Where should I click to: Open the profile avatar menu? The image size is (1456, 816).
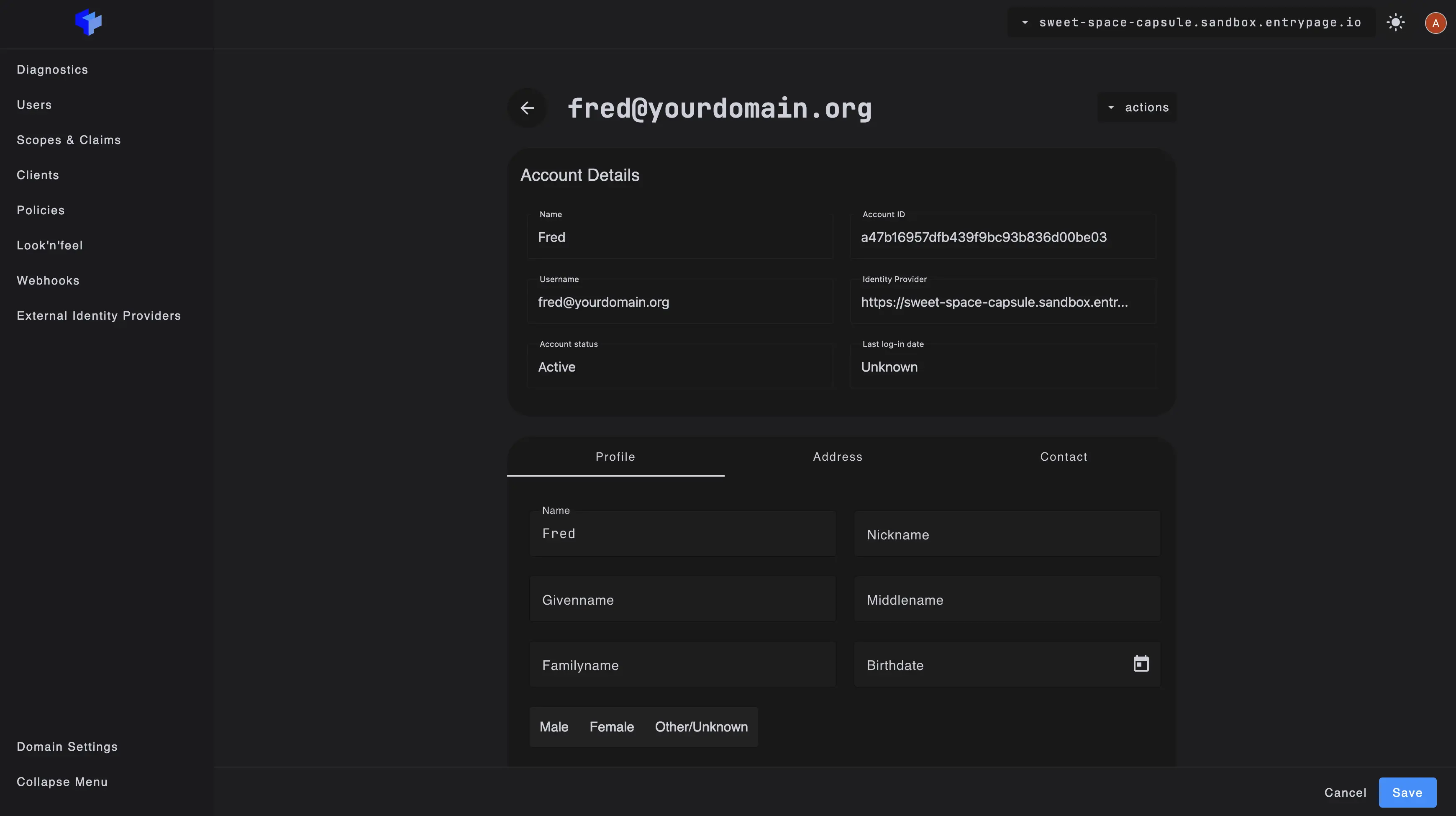1435,23
